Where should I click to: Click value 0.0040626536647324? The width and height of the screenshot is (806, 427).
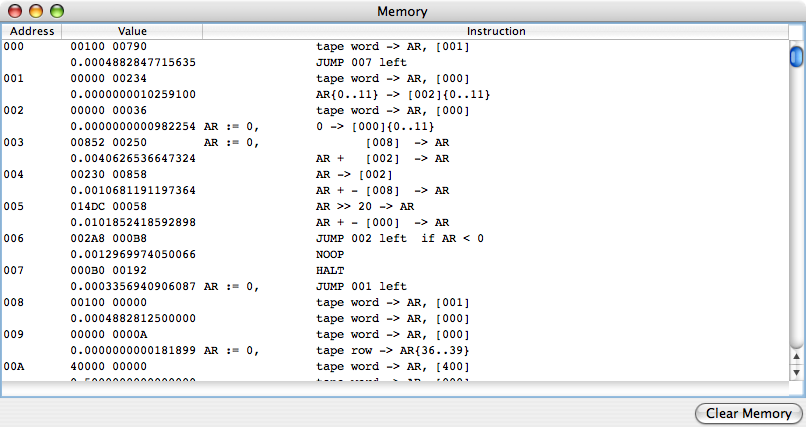133,158
